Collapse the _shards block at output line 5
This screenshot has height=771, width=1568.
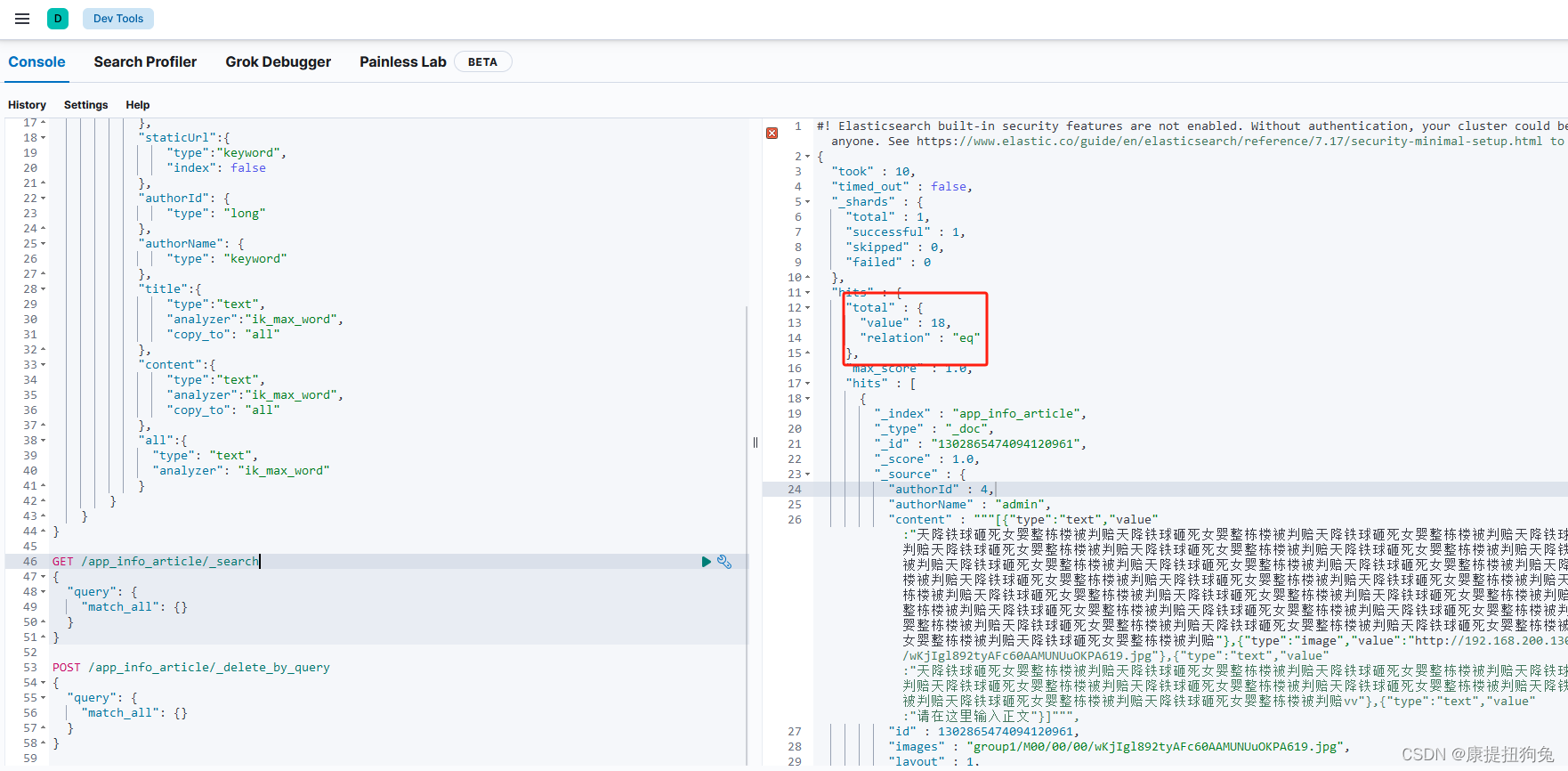click(x=807, y=202)
